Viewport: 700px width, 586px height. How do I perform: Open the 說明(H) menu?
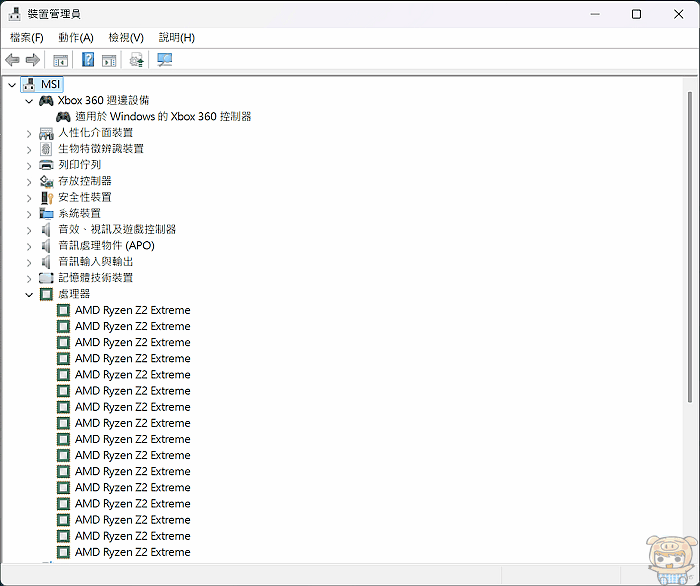pyautogui.click(x=177, y=37)
